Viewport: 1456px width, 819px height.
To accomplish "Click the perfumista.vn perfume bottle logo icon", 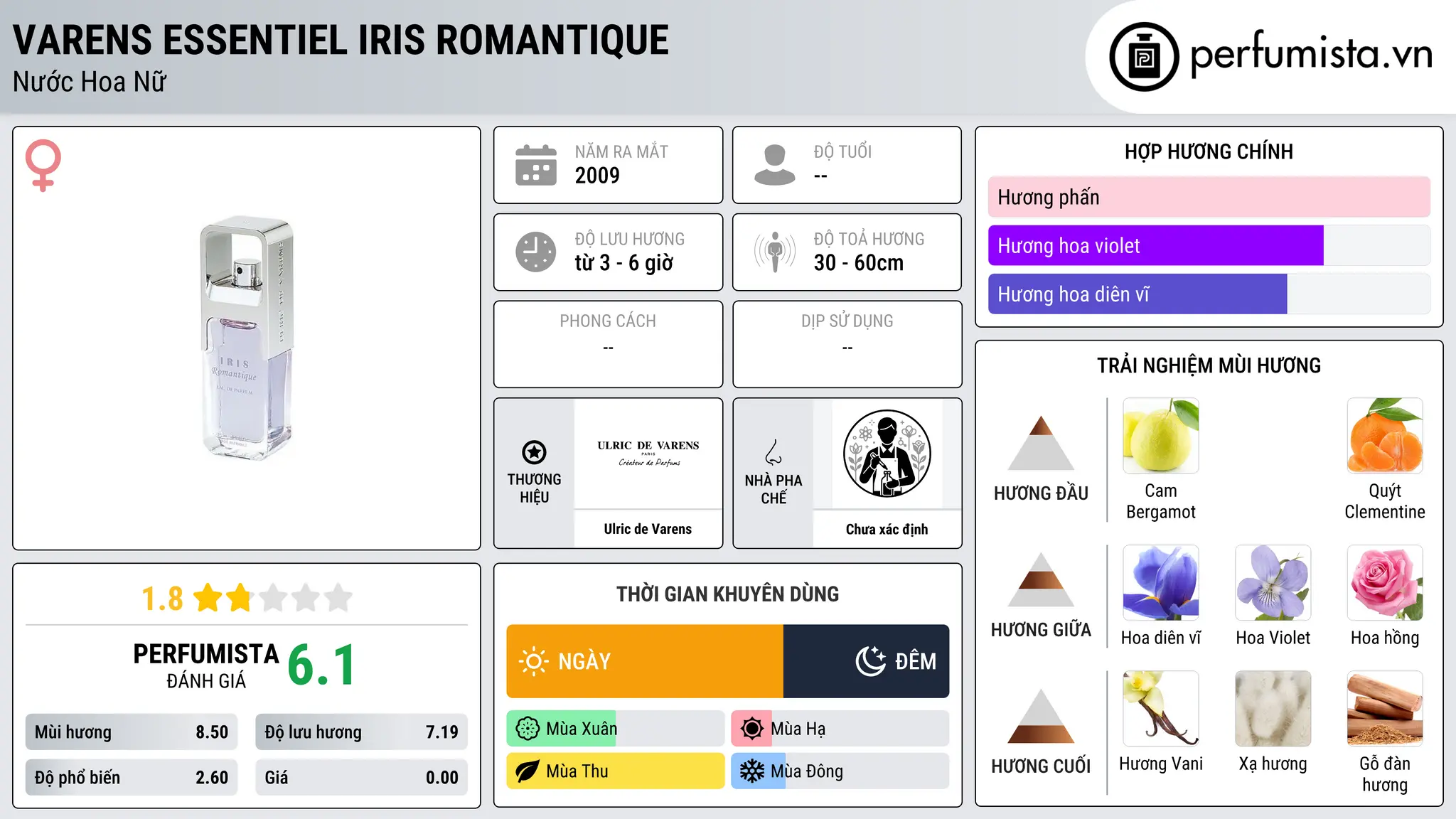I will (1144, 57).
